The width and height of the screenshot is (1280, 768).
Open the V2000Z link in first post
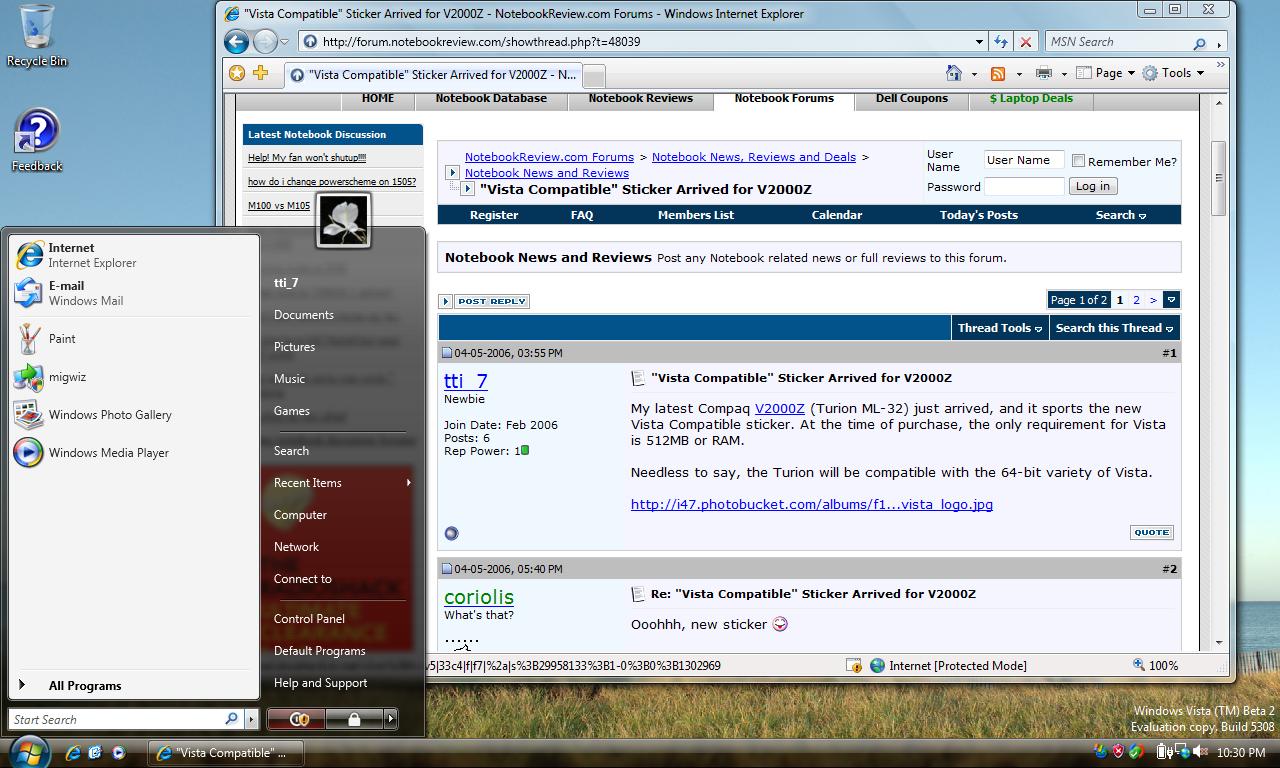coord(780,409)
